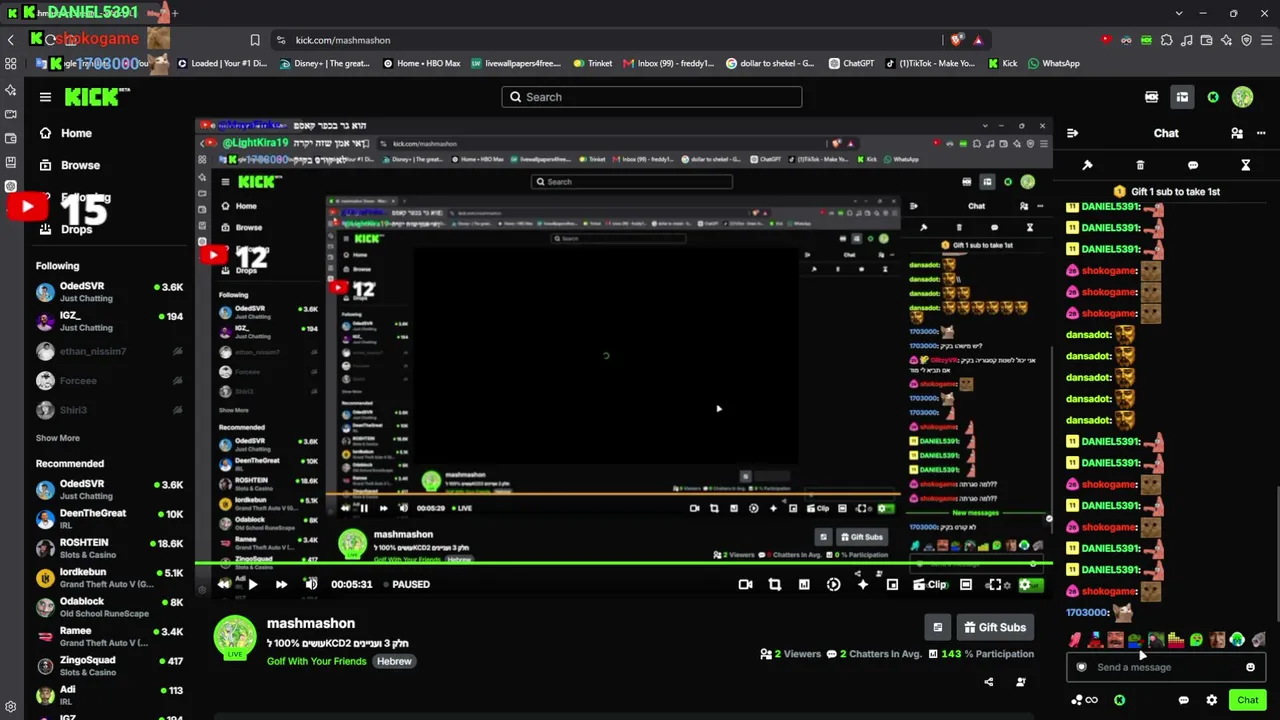The image size is (1280, 720).
Task: Click the dashboard icon in Kick header
Action: [1182, 97]
